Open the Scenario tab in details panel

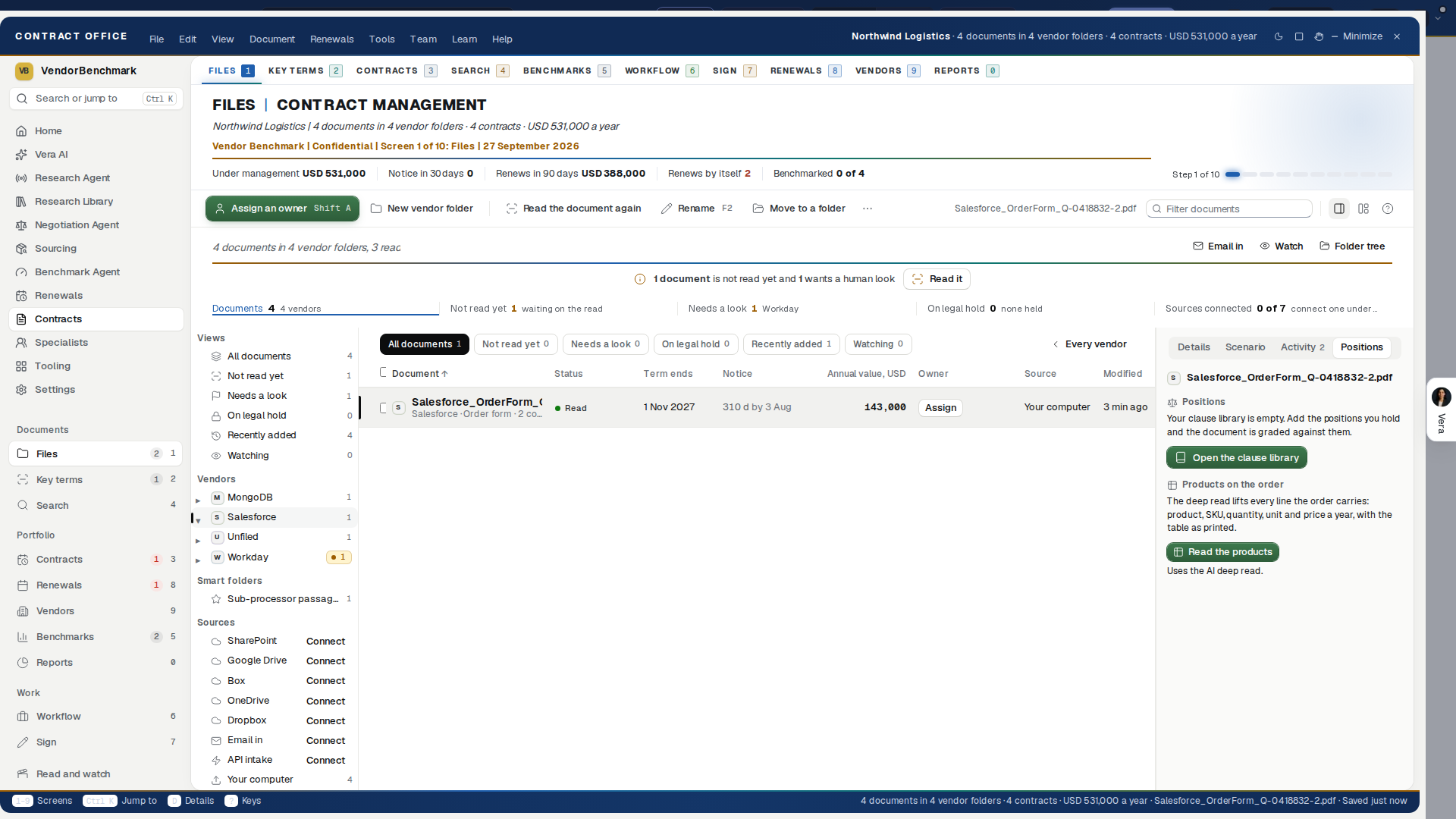coord(1245,347)
